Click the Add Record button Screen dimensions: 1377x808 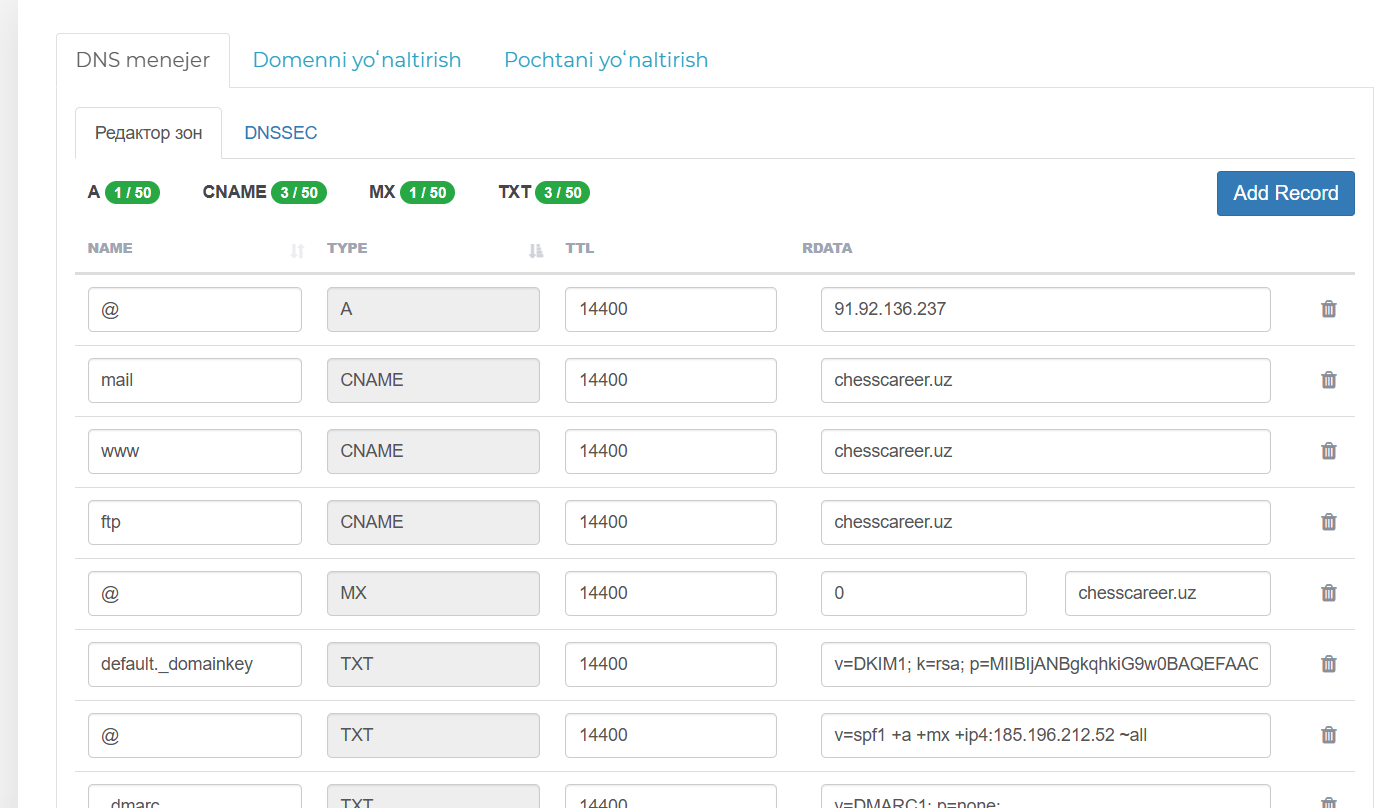tap(1285, 193)
